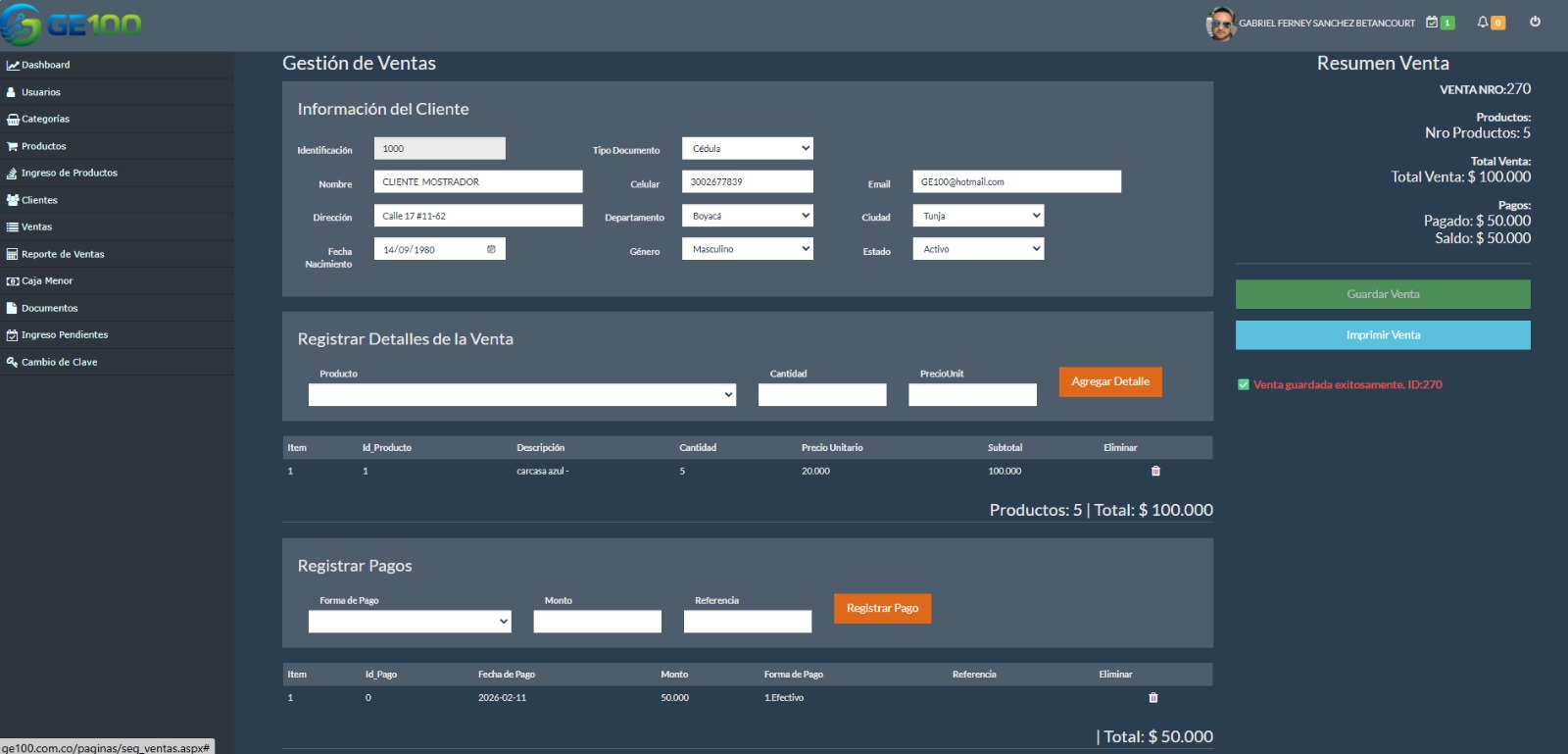Viewport: 1568px width, 754px height.
Task: Expand the Forma de Pago dropdown
Action: click(x=410, y=622)
